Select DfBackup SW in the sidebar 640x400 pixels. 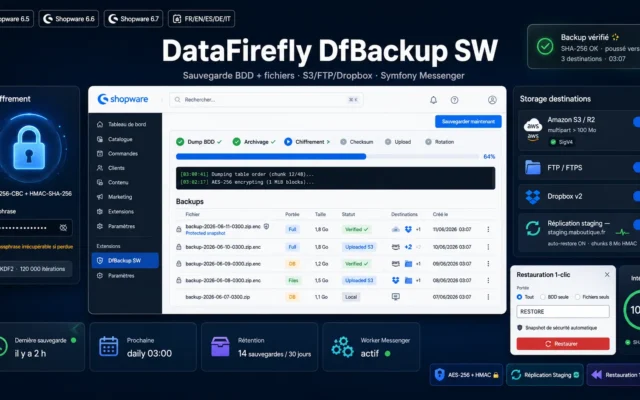[125, 260]
